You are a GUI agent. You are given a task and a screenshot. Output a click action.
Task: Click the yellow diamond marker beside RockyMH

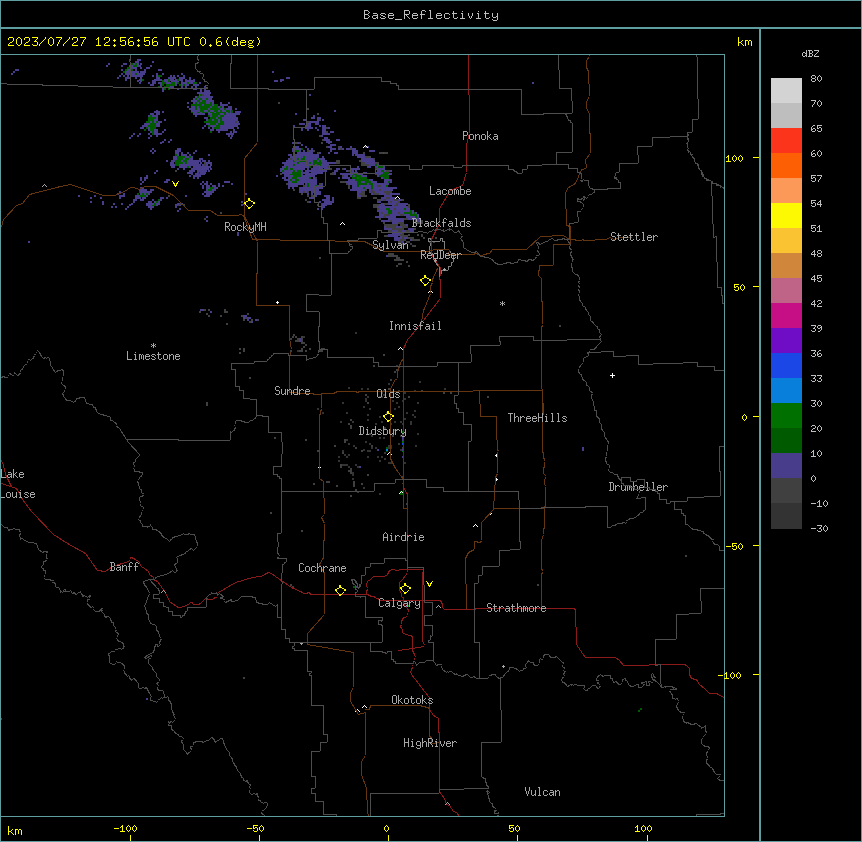tap(250, 204)
